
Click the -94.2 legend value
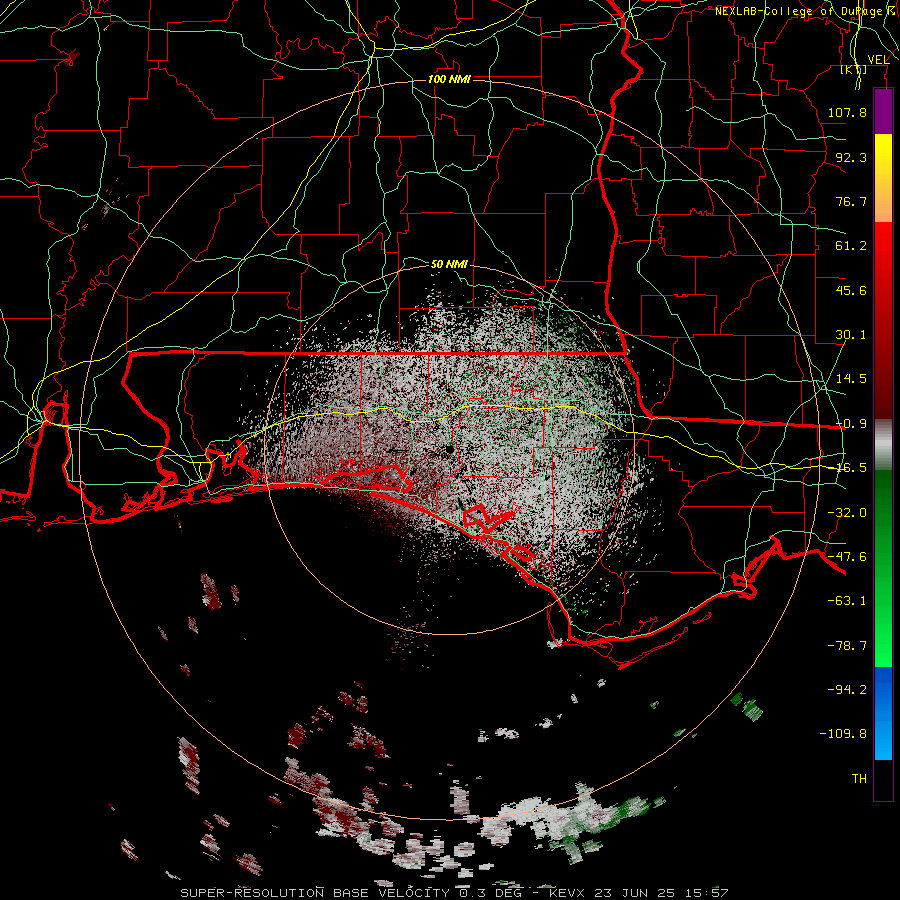(x=847, y=690)
